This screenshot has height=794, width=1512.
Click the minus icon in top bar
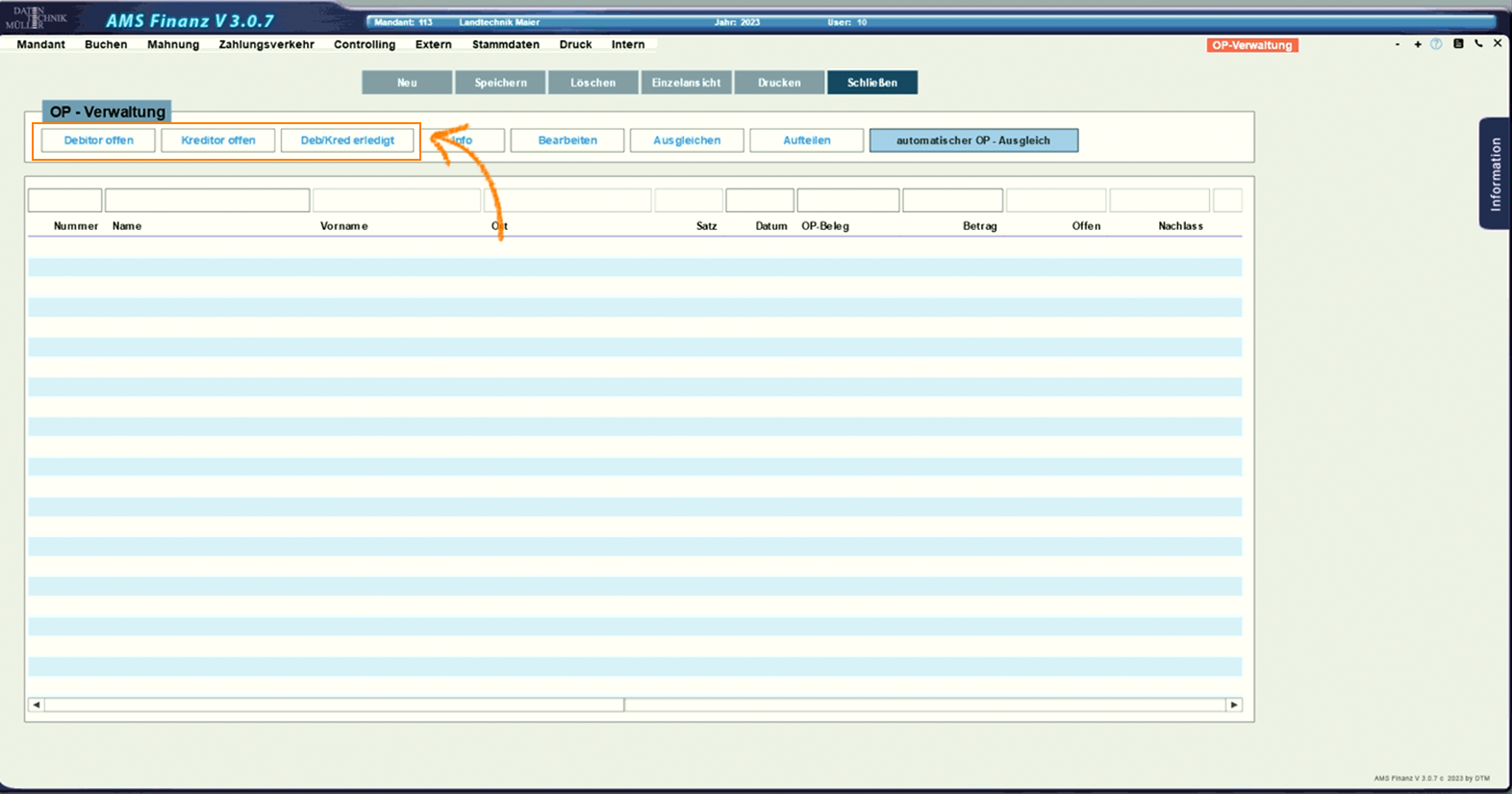point(1398,44)
